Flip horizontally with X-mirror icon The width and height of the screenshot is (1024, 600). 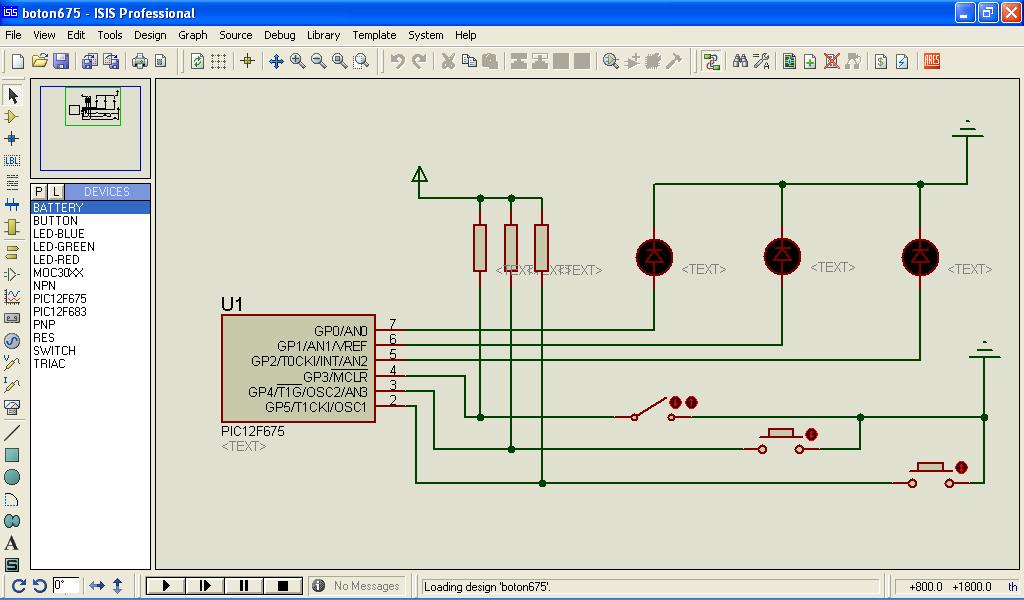tap(97, 586)
